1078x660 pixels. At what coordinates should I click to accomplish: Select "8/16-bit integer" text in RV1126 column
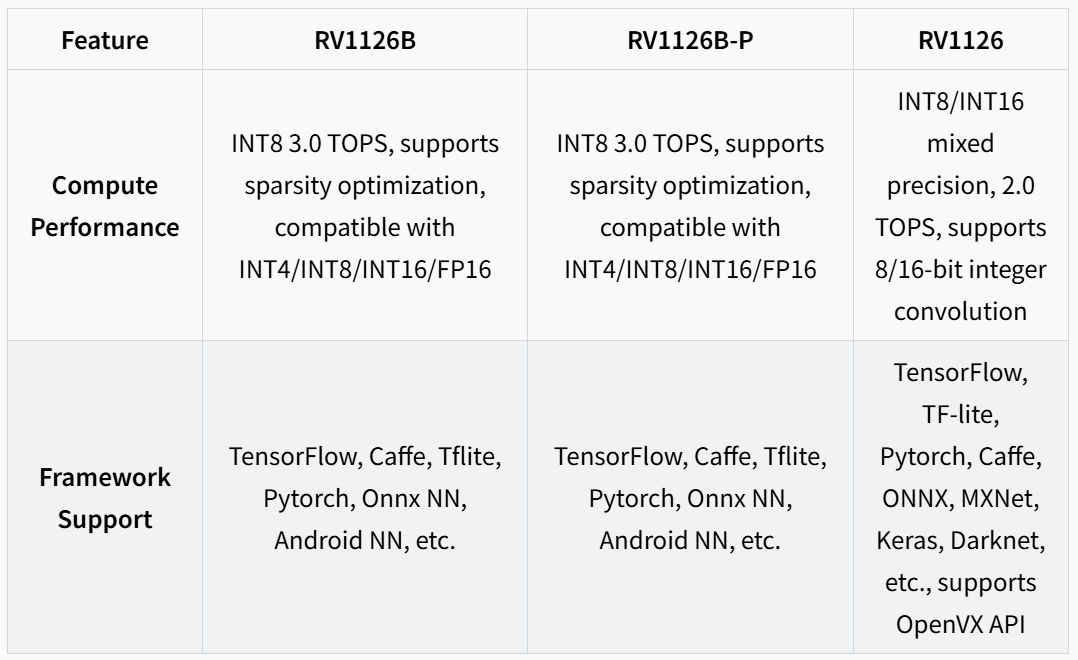pyautogui.click(x=960, y=270)
